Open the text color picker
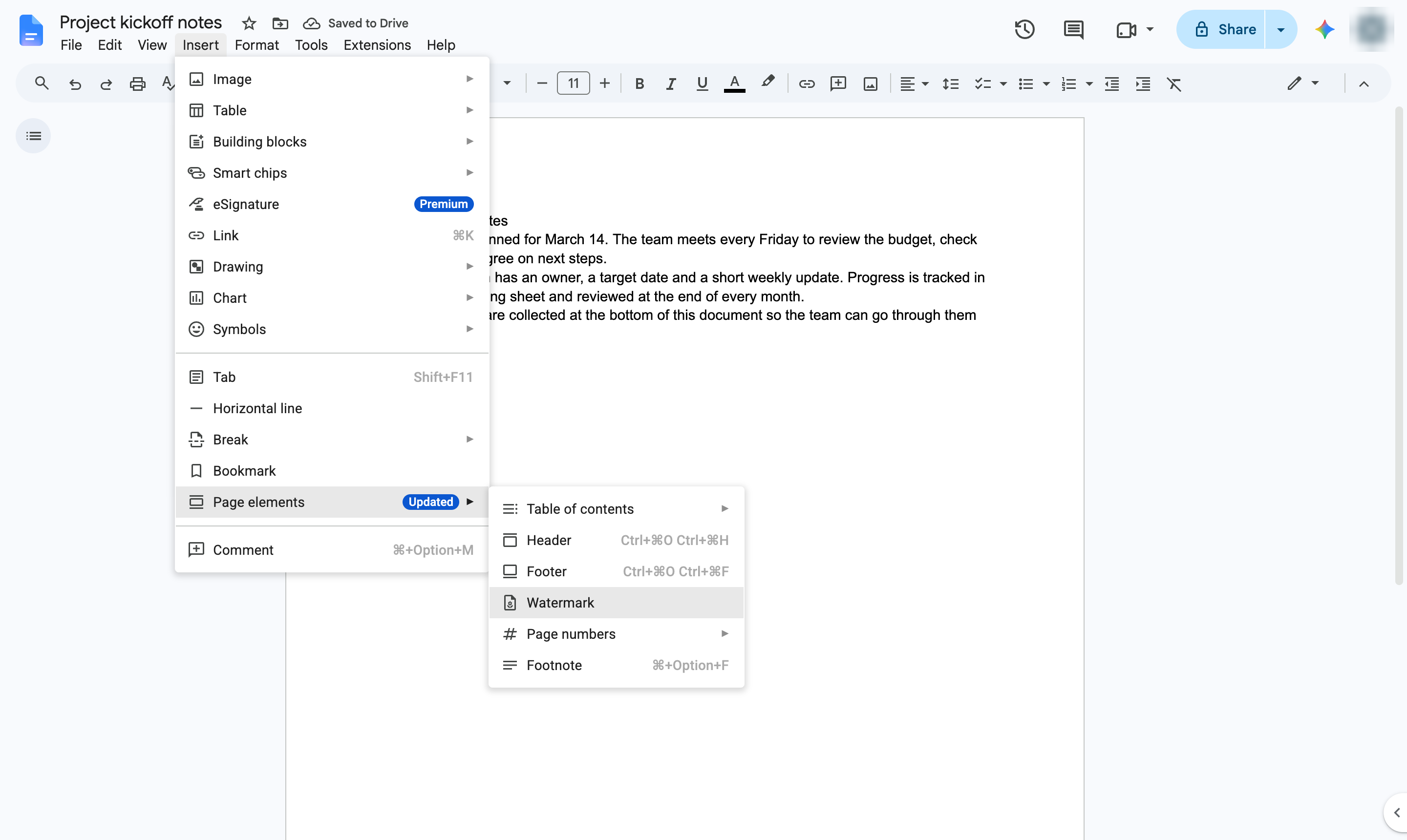Viewport: 1407px width, 840px height. tap(734, 84)
